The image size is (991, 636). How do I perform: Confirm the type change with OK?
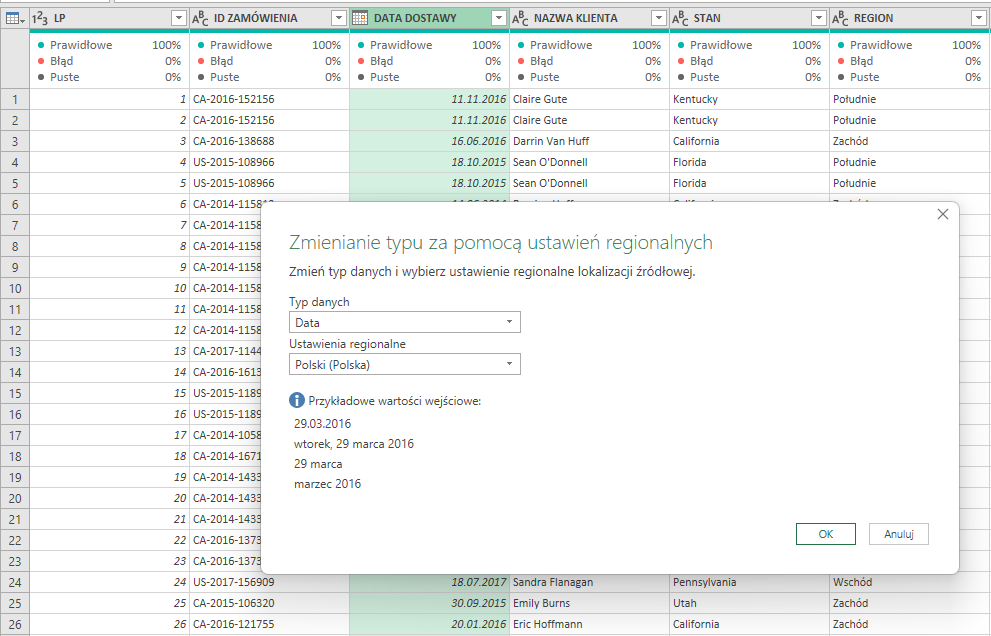[825, 533]
